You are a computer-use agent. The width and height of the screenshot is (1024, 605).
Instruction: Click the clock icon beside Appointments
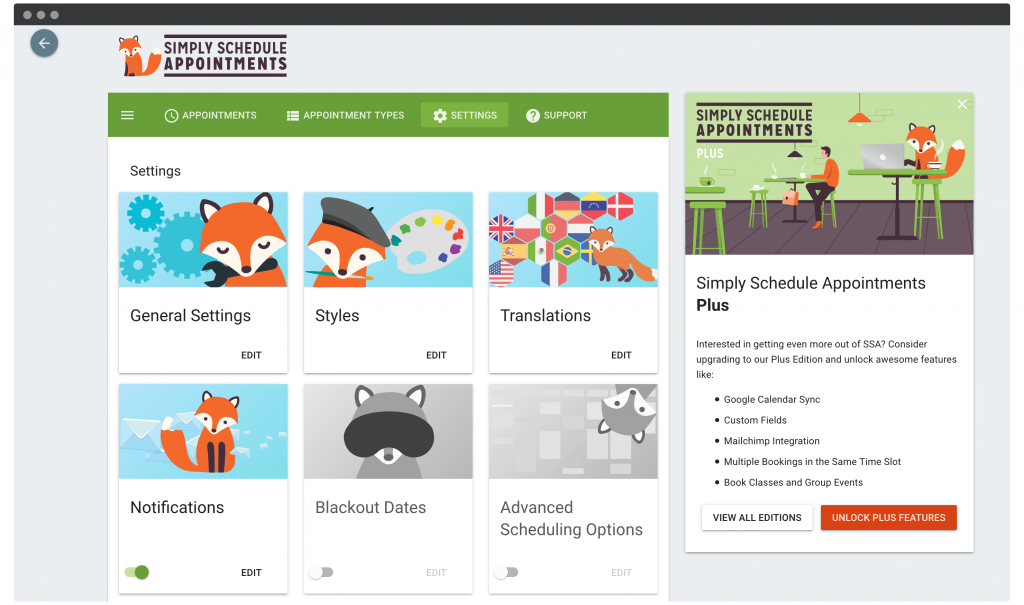pyautogui.click(x=171, y=116)
